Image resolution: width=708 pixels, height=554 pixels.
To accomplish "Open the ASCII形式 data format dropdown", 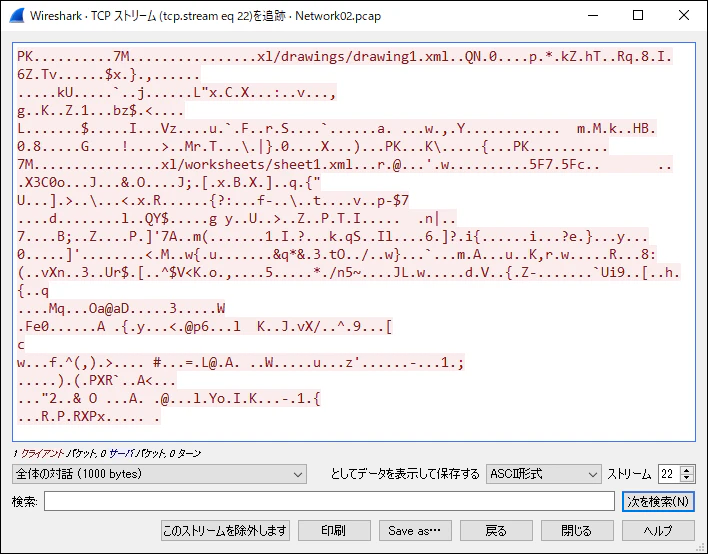I will click(x=544, y=474).
